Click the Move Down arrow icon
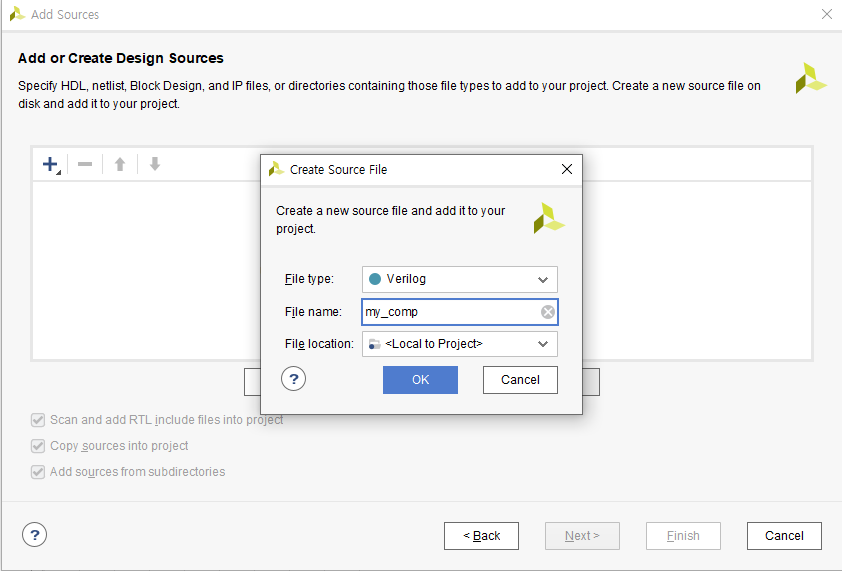This screenshot has height=571, width=842. [155, 164]
